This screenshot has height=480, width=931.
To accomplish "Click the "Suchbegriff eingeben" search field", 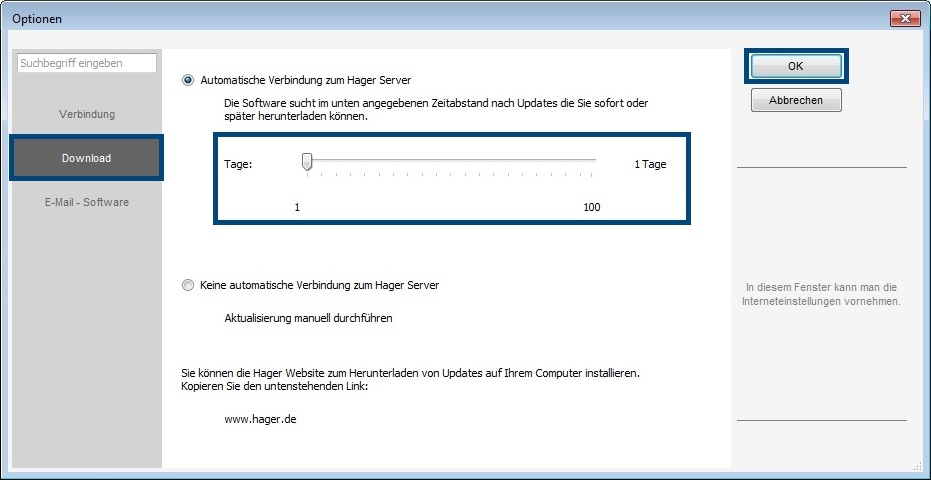I will tap(87, 63).
